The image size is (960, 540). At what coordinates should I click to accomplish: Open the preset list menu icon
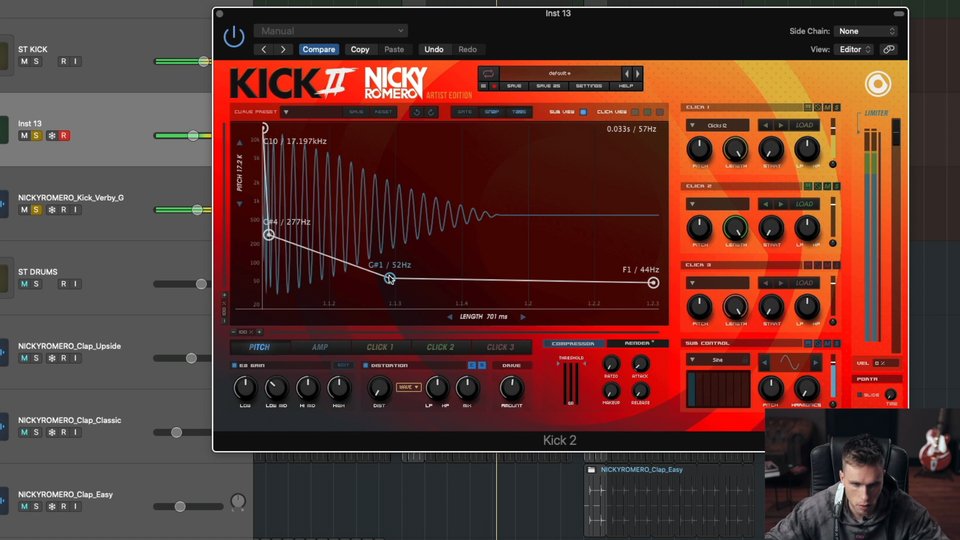click(x=484, y=86)
